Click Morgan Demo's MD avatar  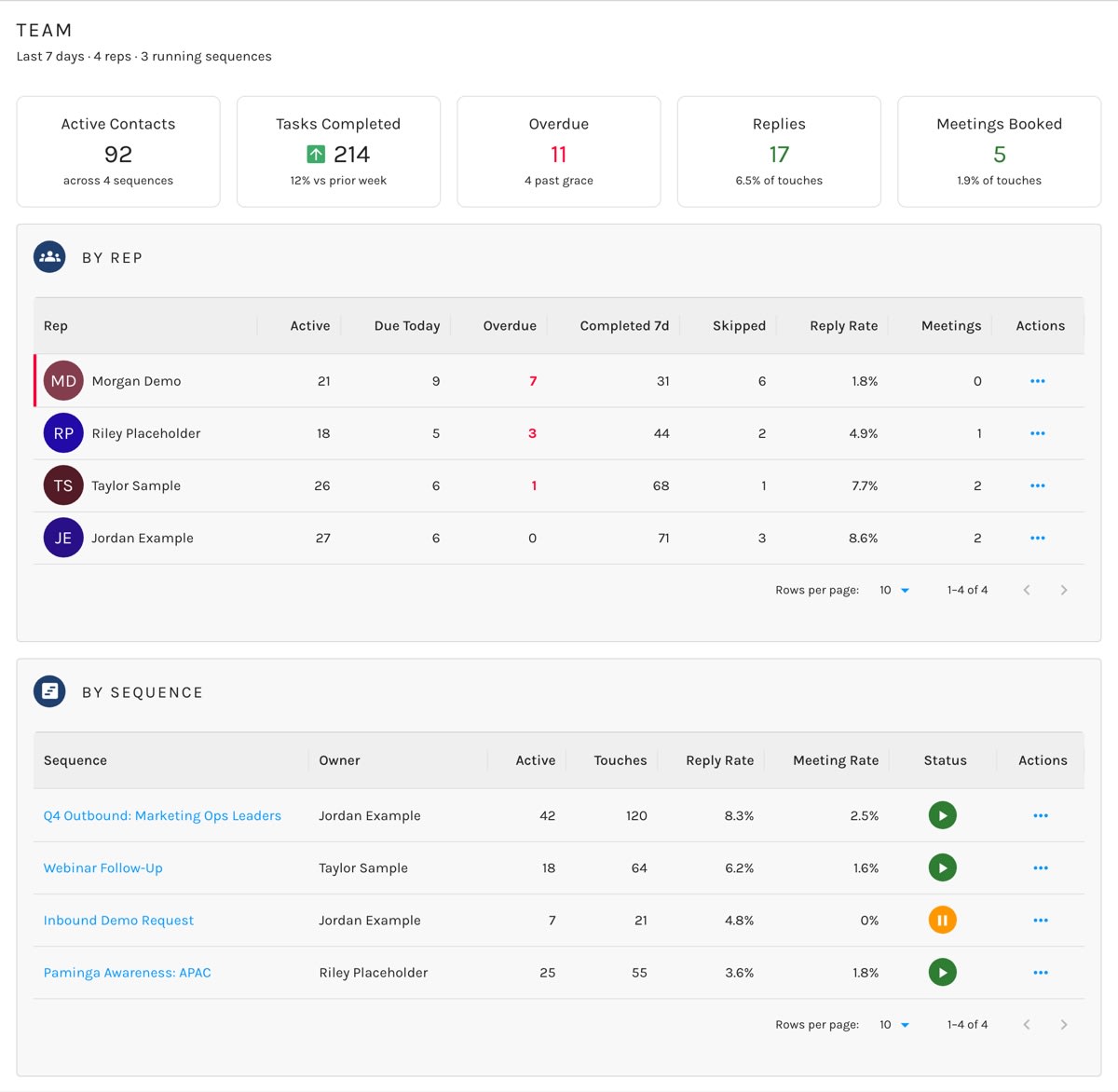pyautogui.click(x=63, y=381)
